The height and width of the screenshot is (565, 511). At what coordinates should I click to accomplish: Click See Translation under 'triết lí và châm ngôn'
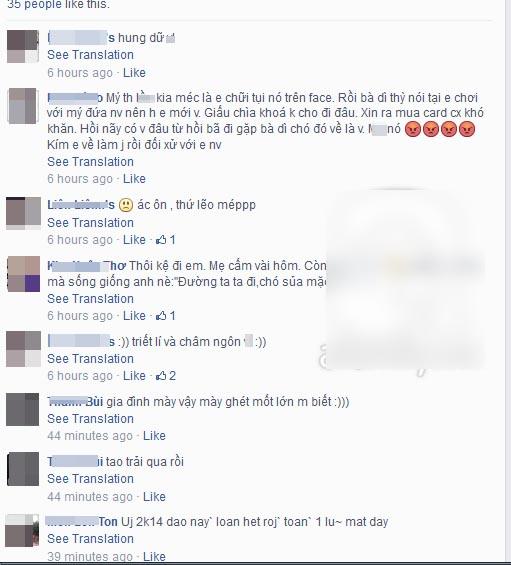90,359
